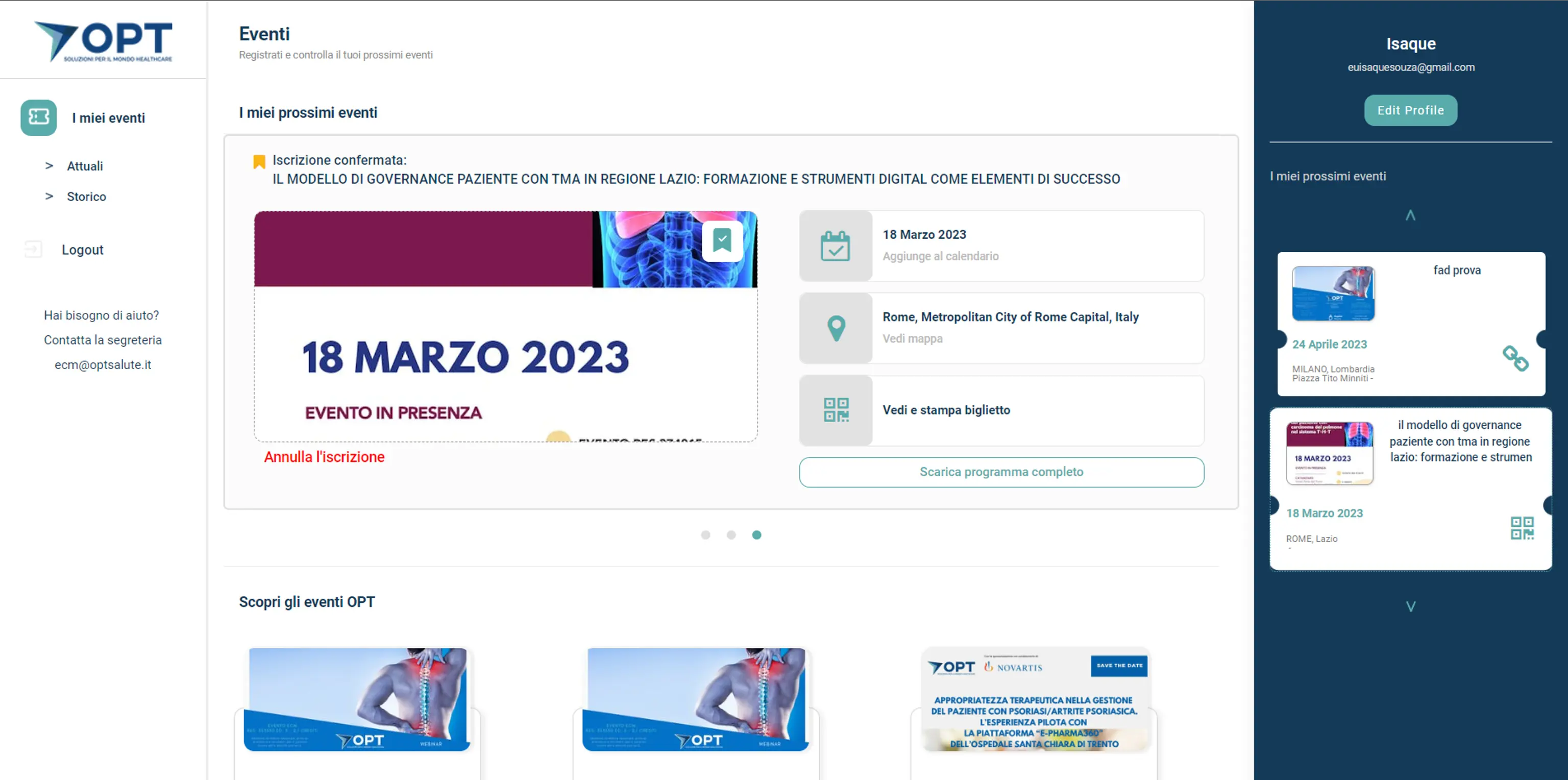Click the orange bookmark icon next to Iscrizione confermata
This screenshot has width=1568, height=780.
259,160
